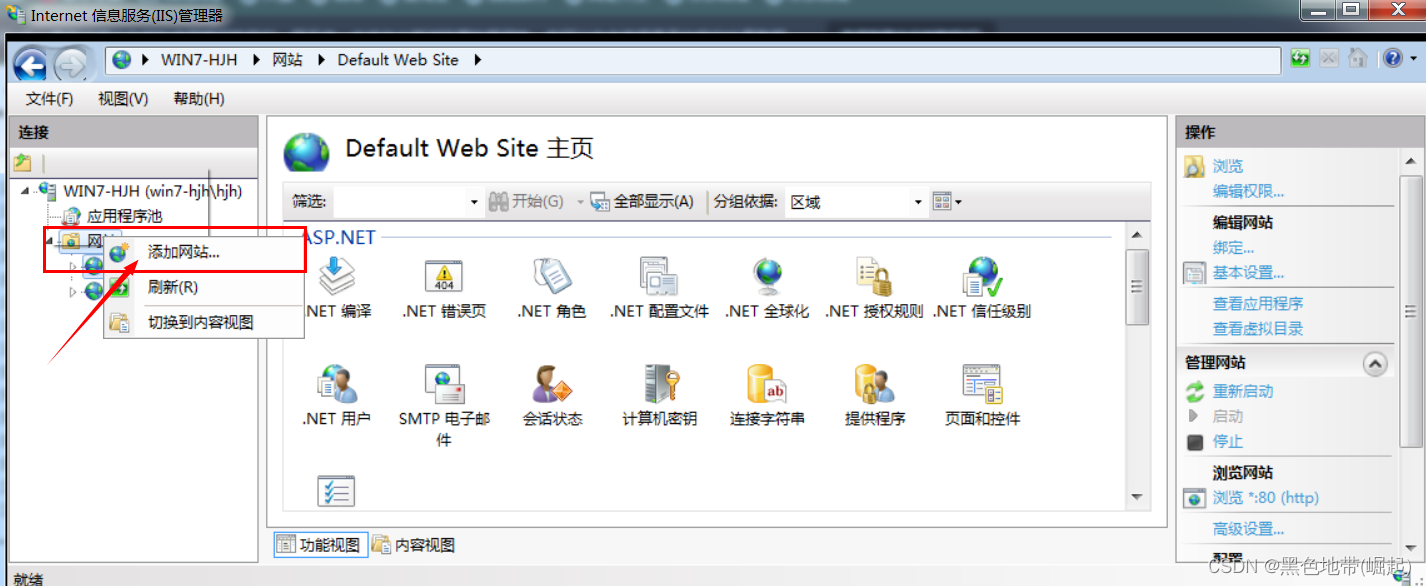Click 网站 in the address breadcrumb
This screenshot has width=1426, height=586.
[288, 60]
